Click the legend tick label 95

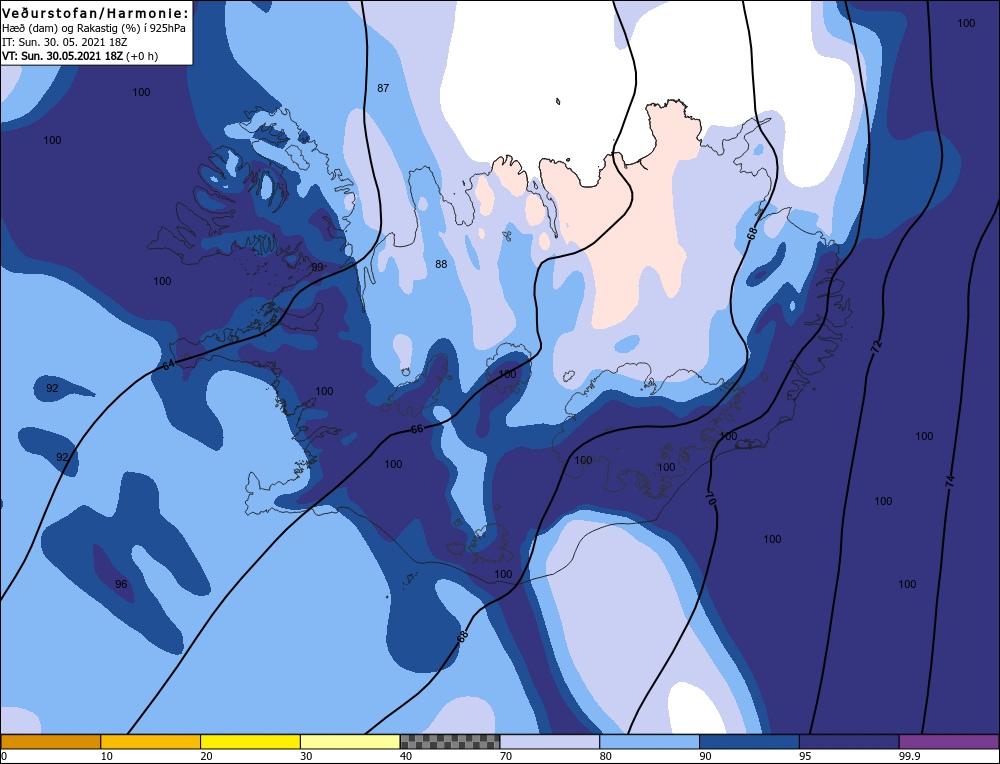coord(805,756)
